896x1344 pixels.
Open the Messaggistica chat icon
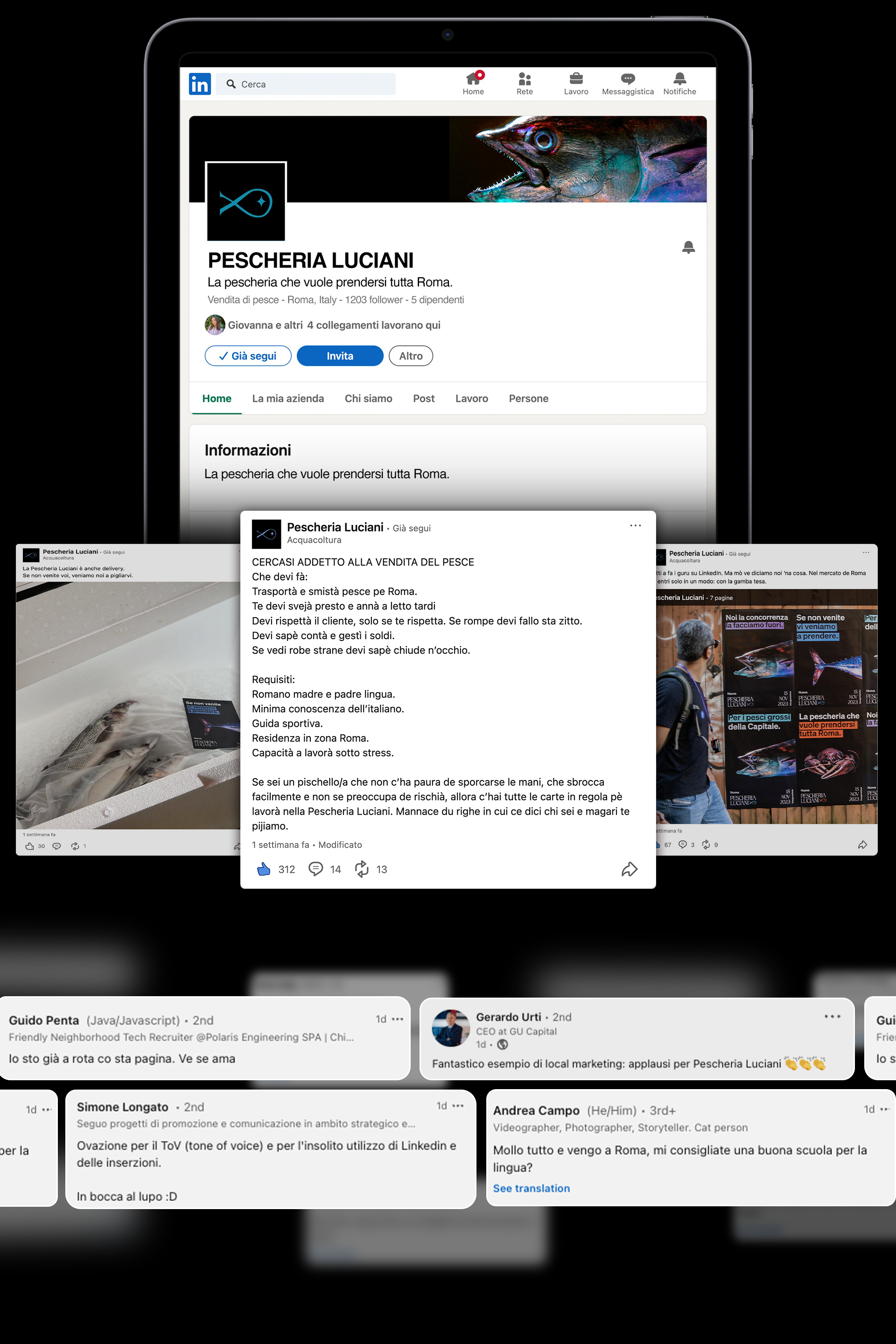coord(627,84)
